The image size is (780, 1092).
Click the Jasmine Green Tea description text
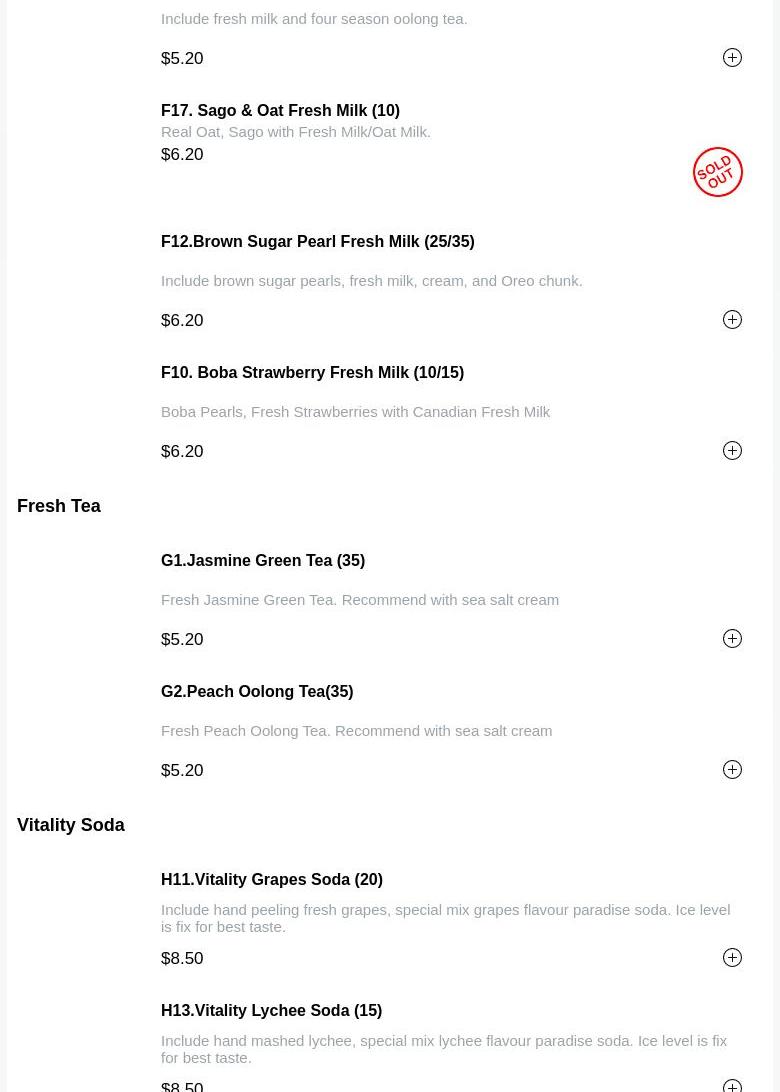360,600
